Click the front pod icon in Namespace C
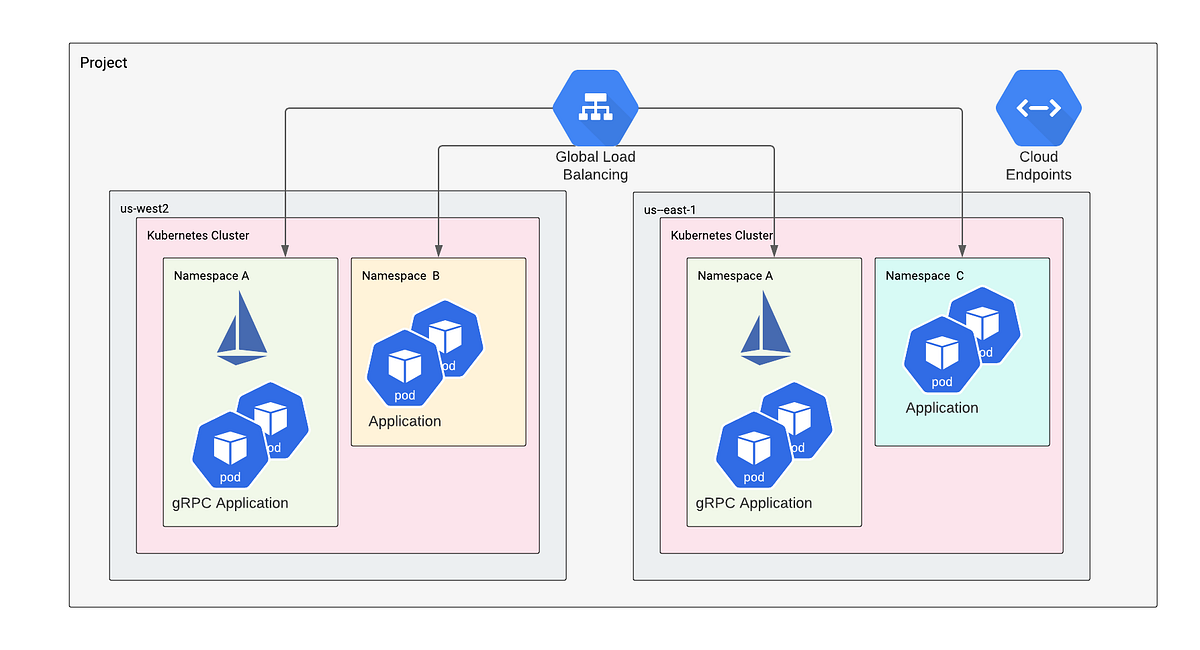This screenshot has height=650, width=1200. (x=941, y=355)
